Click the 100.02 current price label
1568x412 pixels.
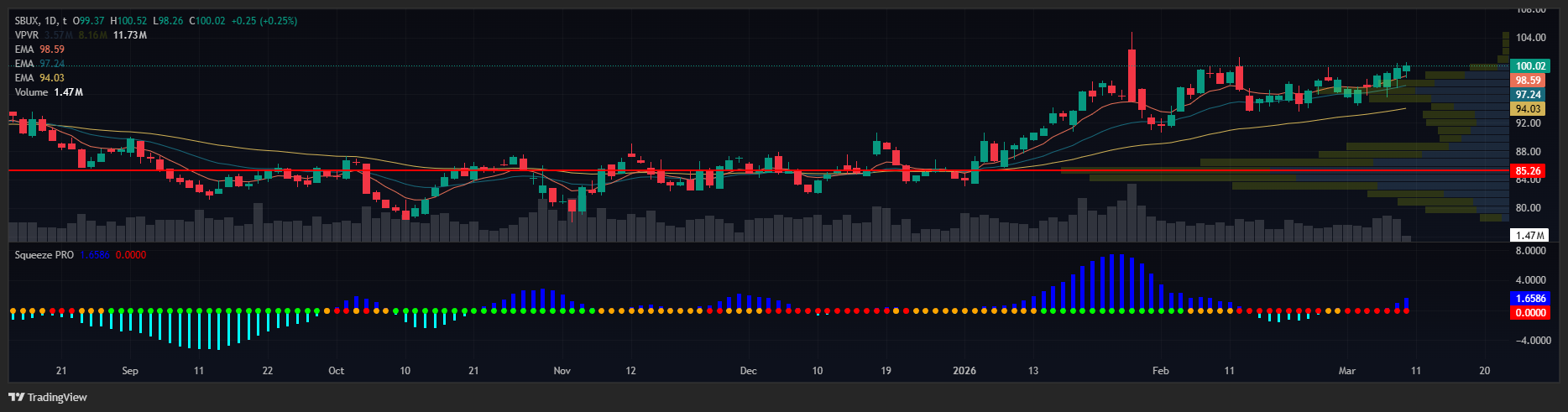(1529, 65)
